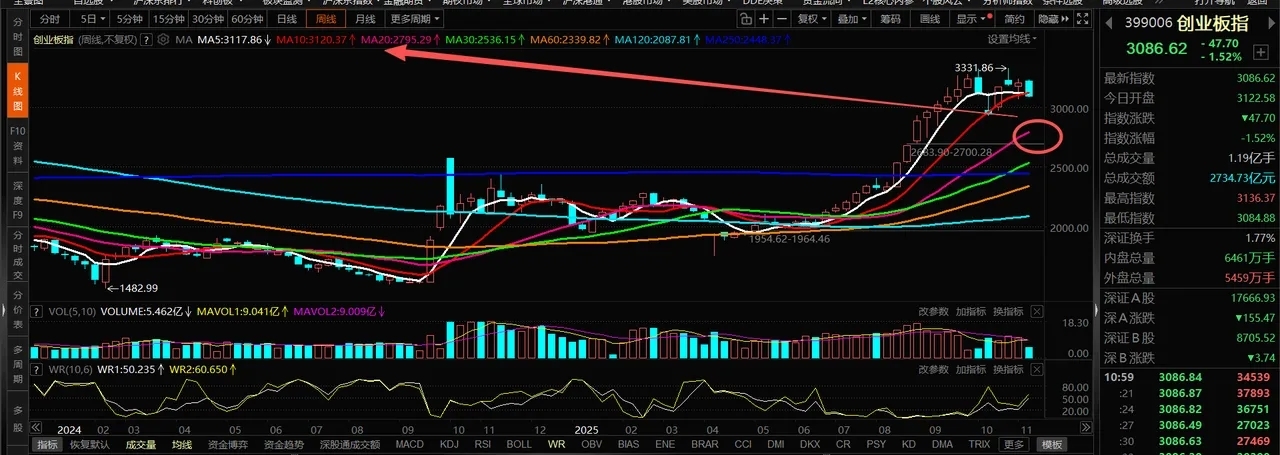
Task: Click the MA250:2448.37 legend value
Action: tap(742, 39)
